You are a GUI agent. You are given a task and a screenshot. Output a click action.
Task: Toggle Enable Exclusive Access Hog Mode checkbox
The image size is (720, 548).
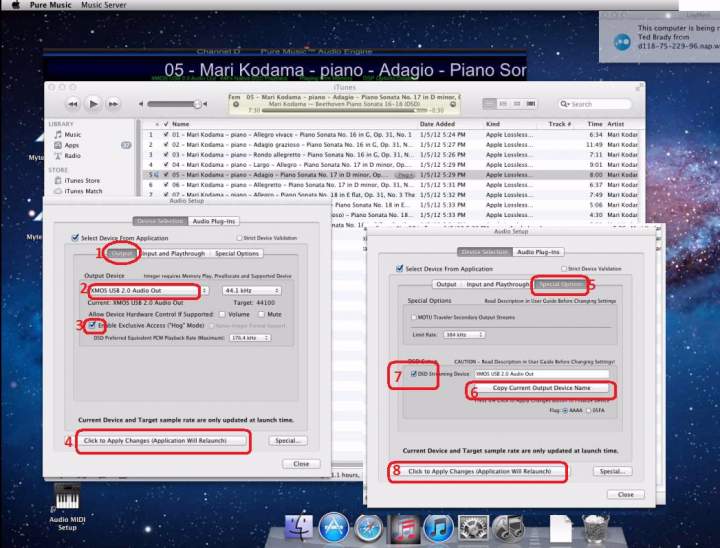pos(92,325)
